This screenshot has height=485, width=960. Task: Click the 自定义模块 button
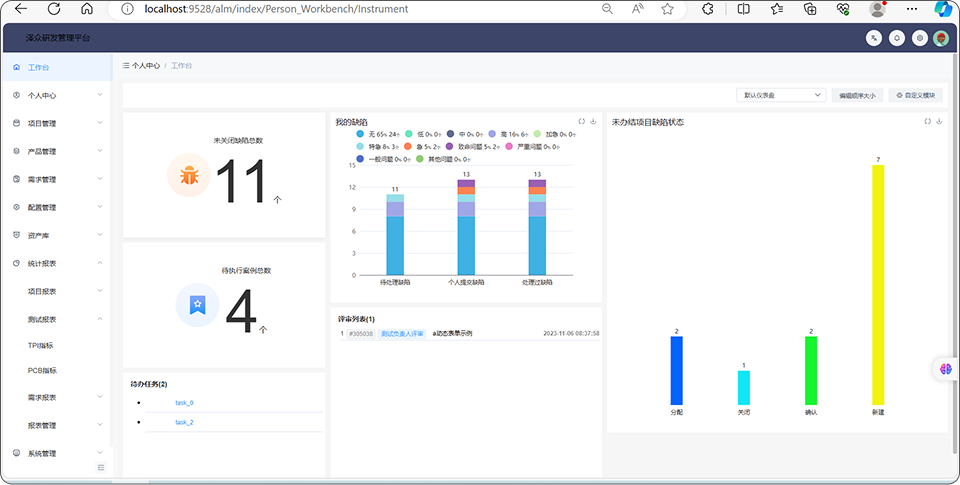916,95
